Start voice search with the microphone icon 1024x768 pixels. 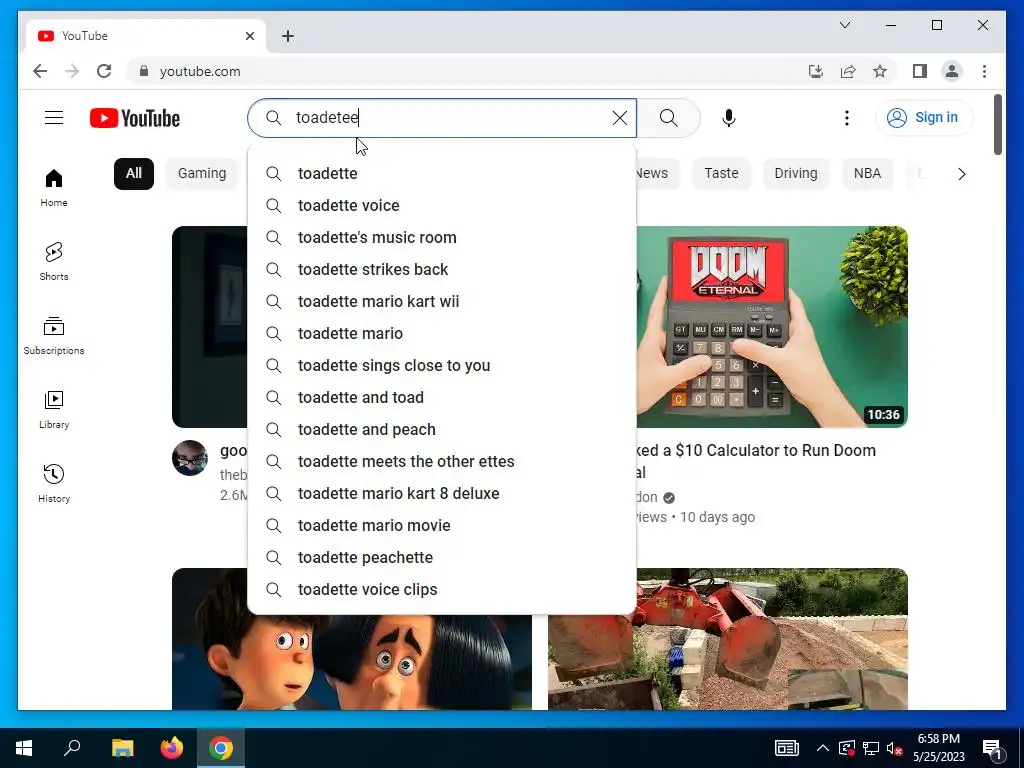pos(729,118)
